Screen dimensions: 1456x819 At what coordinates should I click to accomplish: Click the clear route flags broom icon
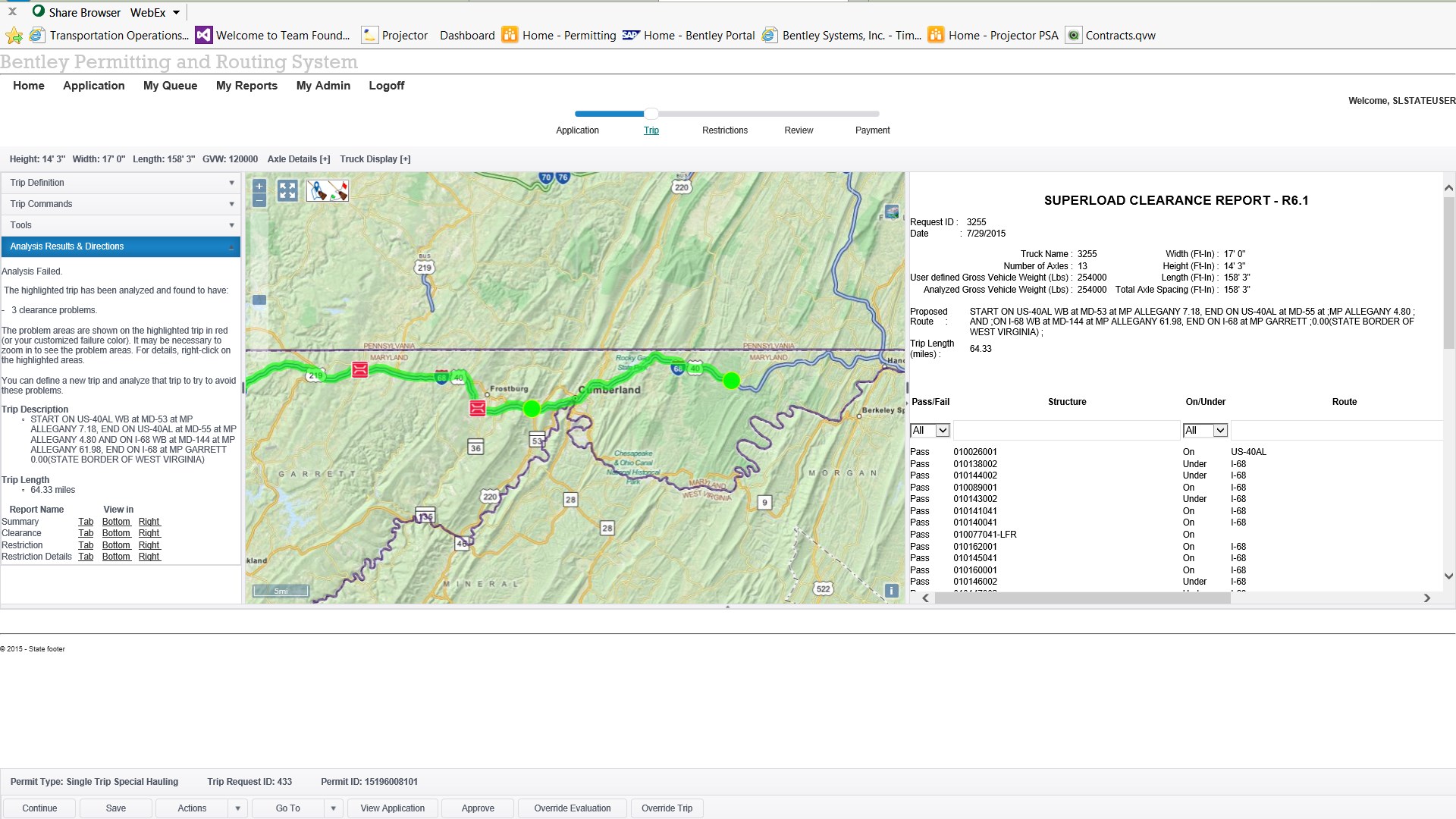click(338, 190)
